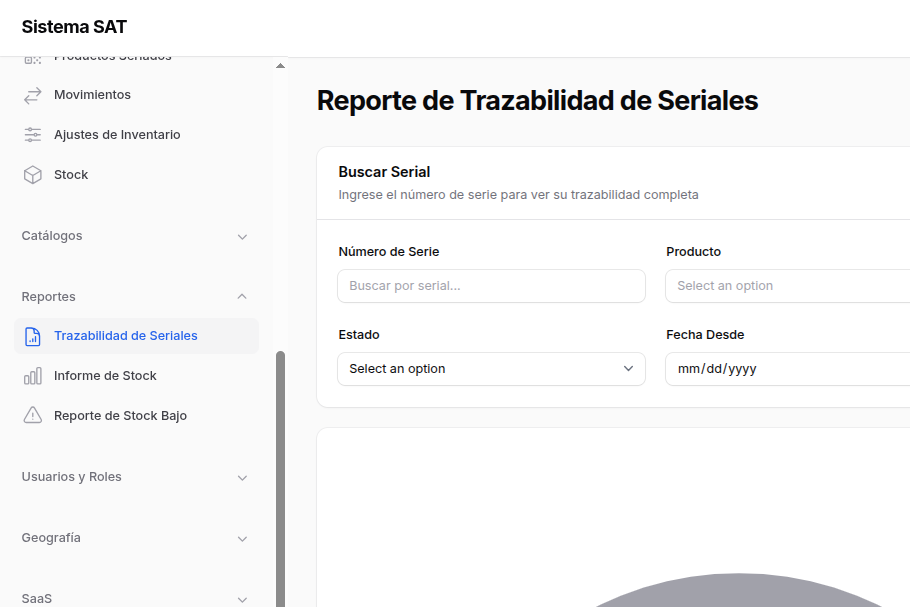This screenshot has height=607, width=910.
Task: Go to Informe de Stock
Action: tap(105, 376)
